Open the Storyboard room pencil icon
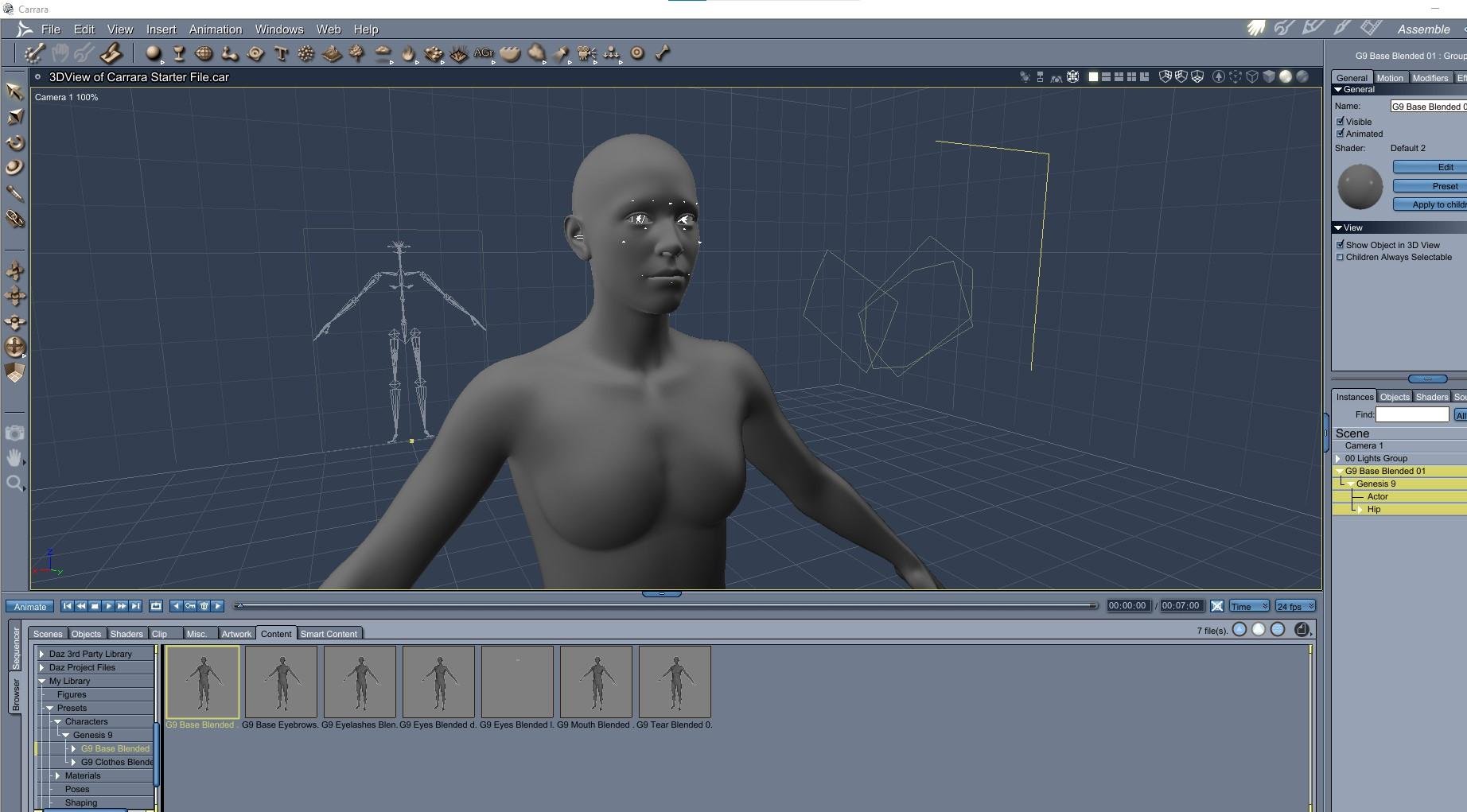The height and width of the screenshot is (812, 1467). coord(1313,29)
